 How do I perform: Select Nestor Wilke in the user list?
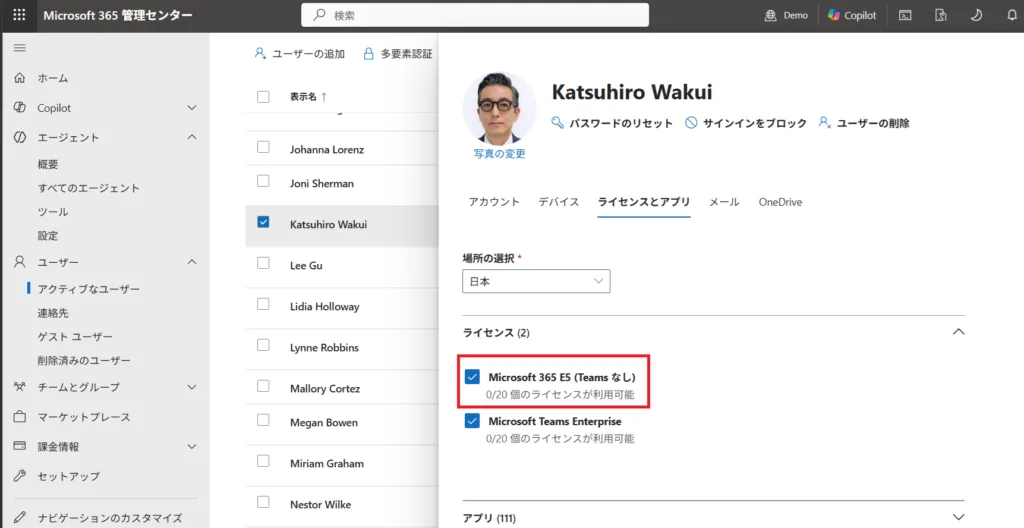coord(320,504)
